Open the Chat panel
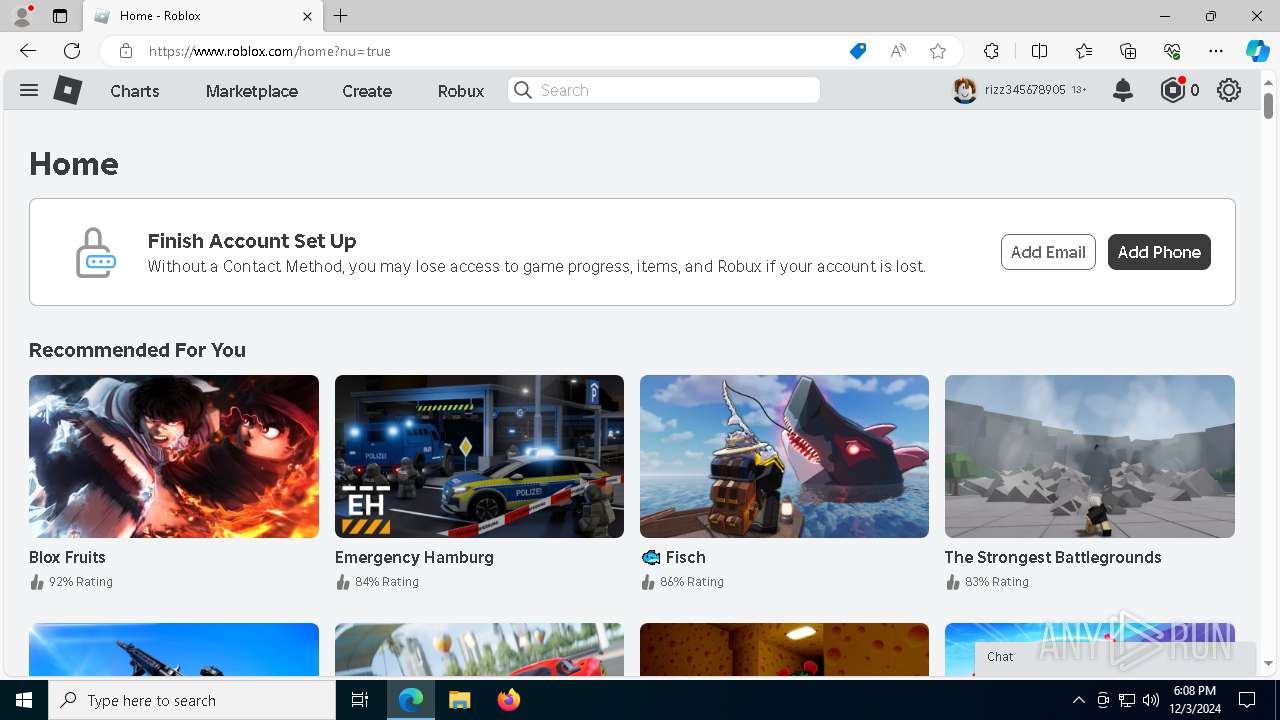1280x720 pixels. [1115, 657]
